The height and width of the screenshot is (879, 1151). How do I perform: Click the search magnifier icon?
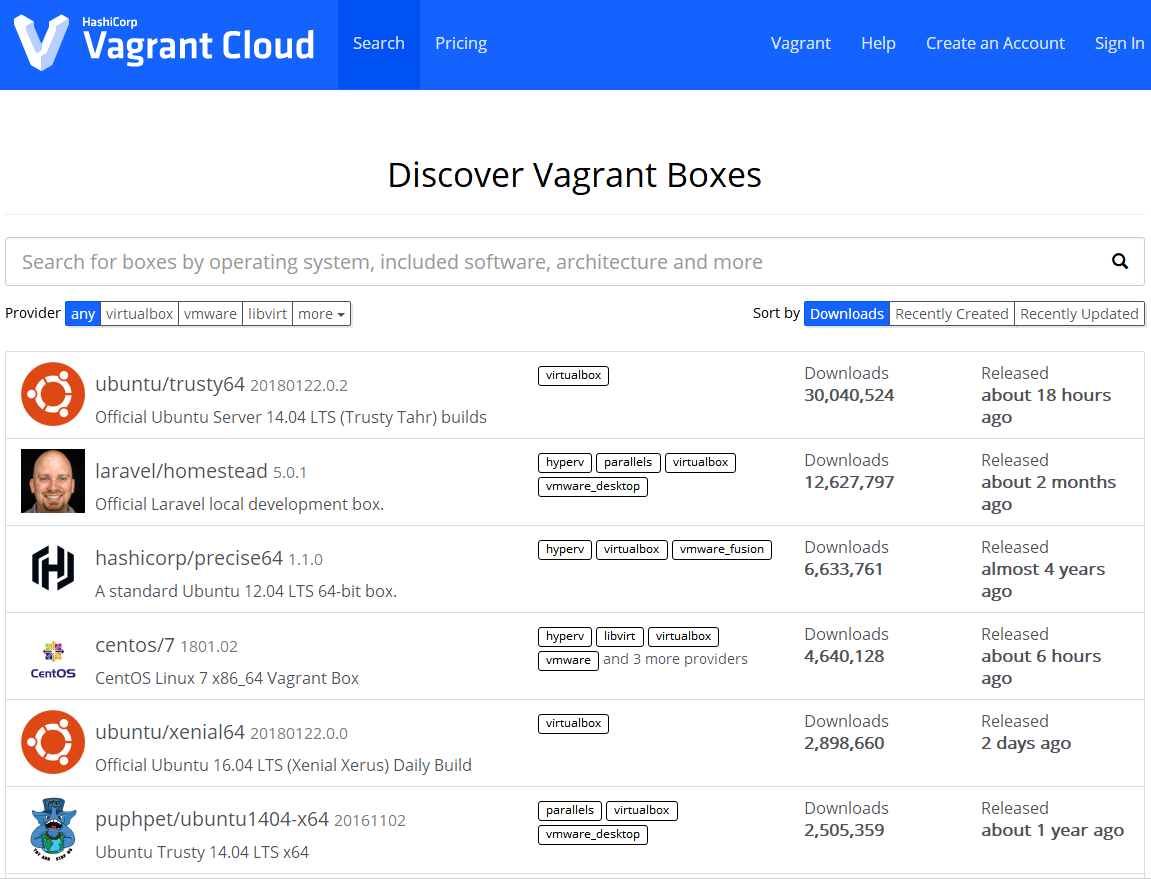tap(1120, 262)
